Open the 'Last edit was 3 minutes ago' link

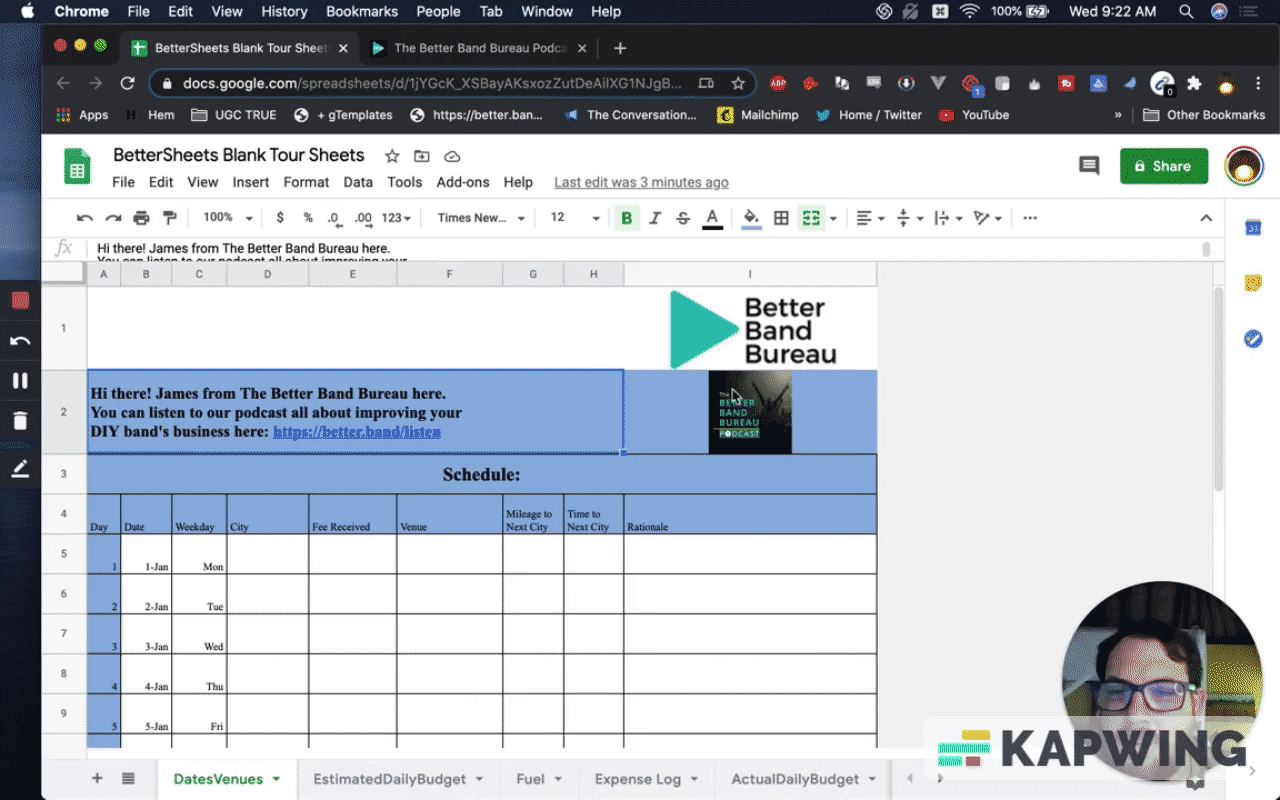coord(641,182)
